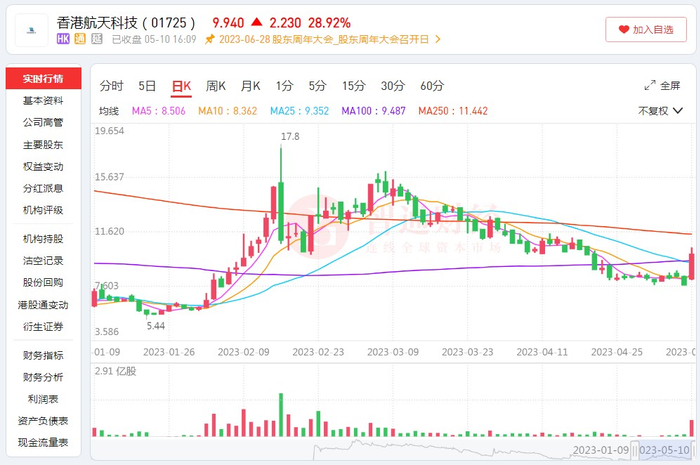This screenshot has height=465, width=700.
Task: Click the tallest green volume bar
Action: pos(281,415)
